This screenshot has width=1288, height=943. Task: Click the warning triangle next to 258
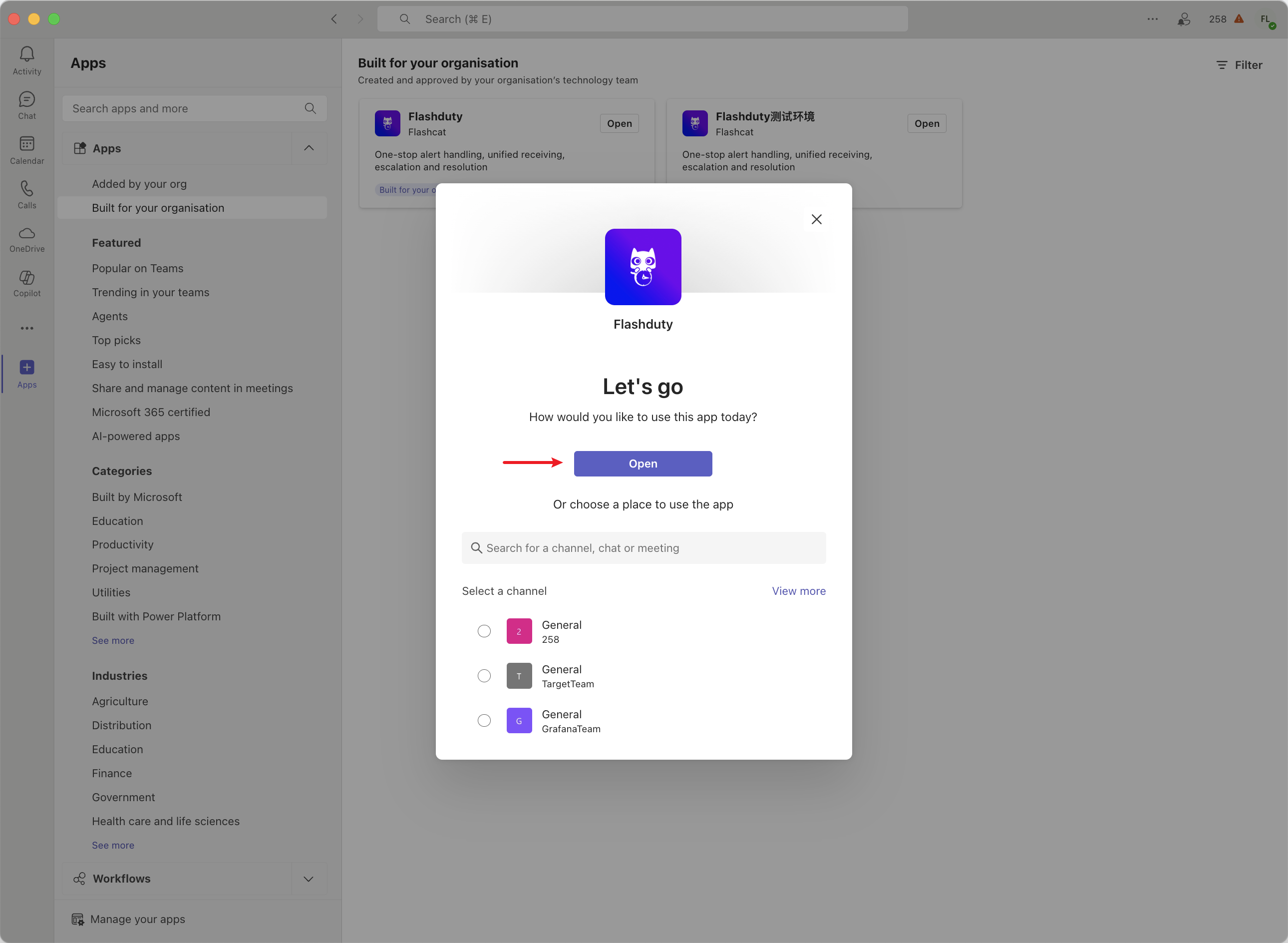pos(1239,19)
